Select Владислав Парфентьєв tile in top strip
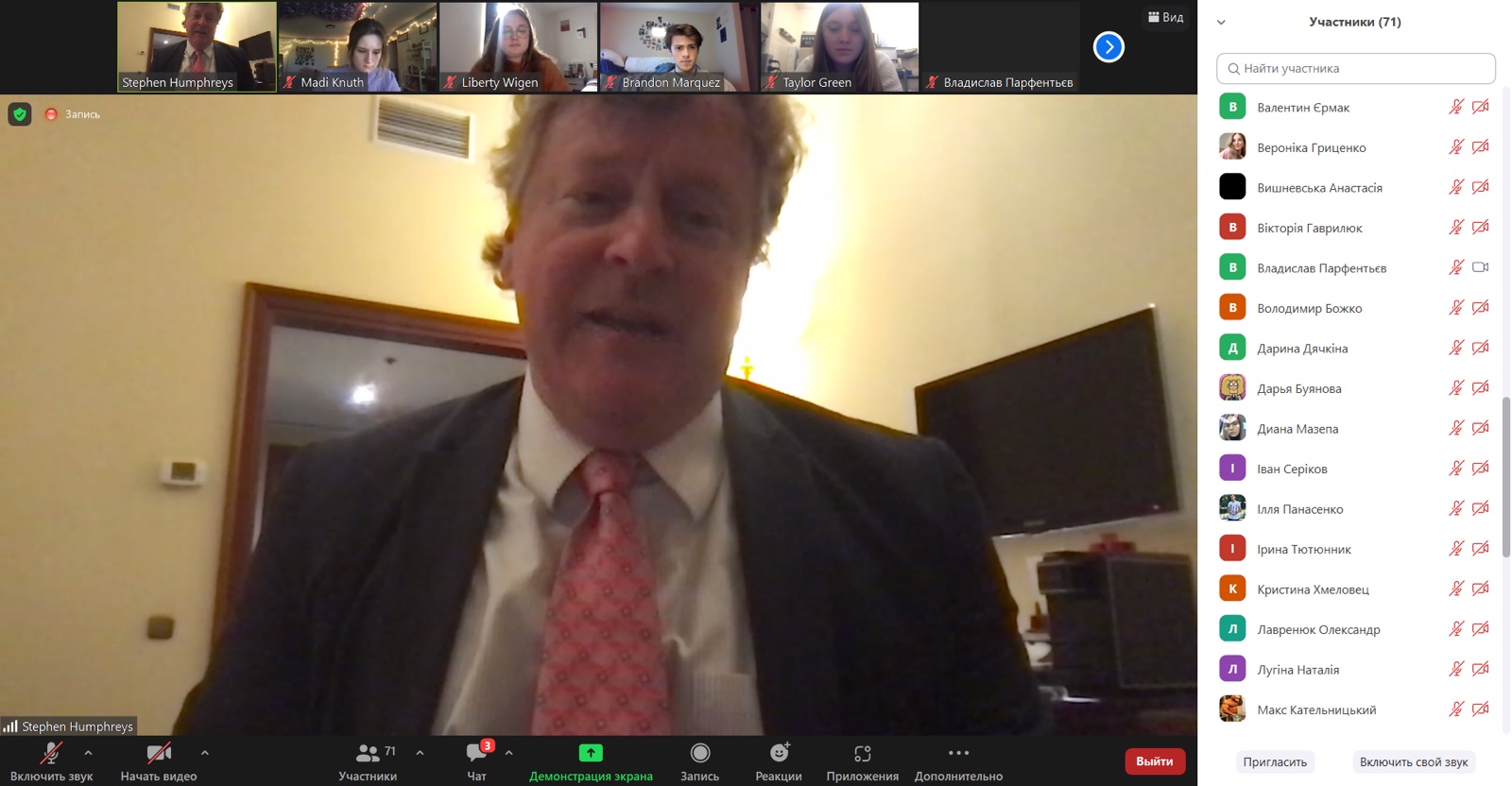Screen dimensions: 1512x786 tap(1001, 46)
